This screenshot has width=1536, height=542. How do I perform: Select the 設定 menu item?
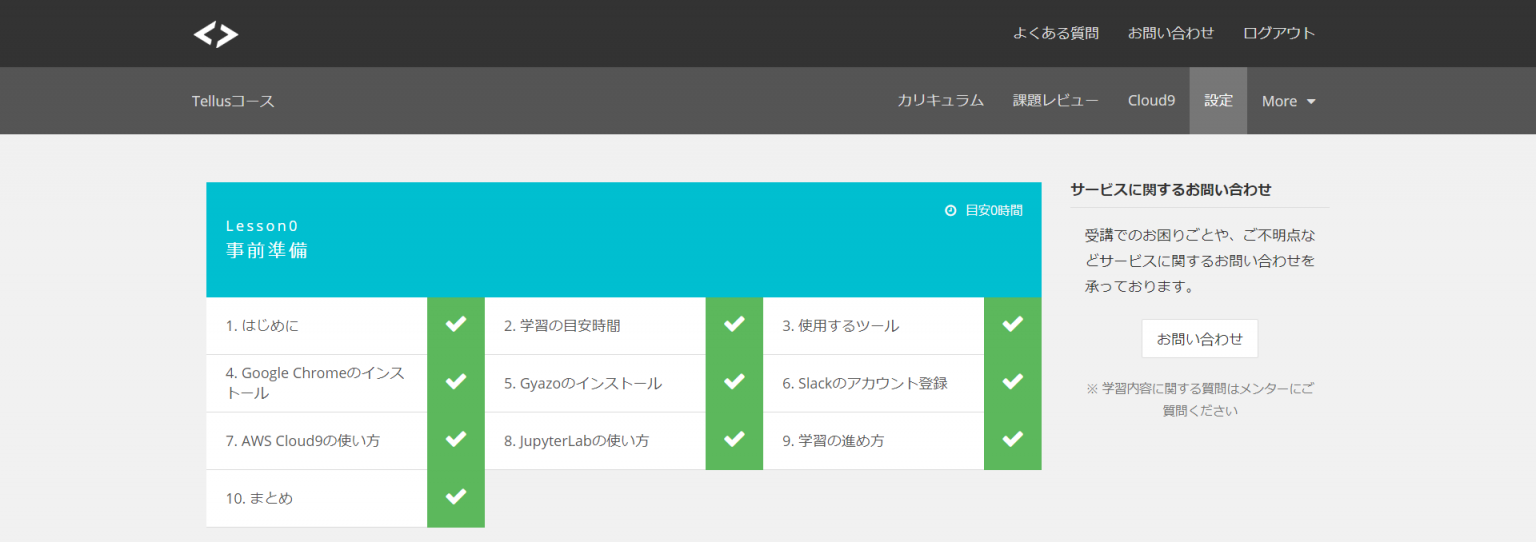[x=1218, y=101]
